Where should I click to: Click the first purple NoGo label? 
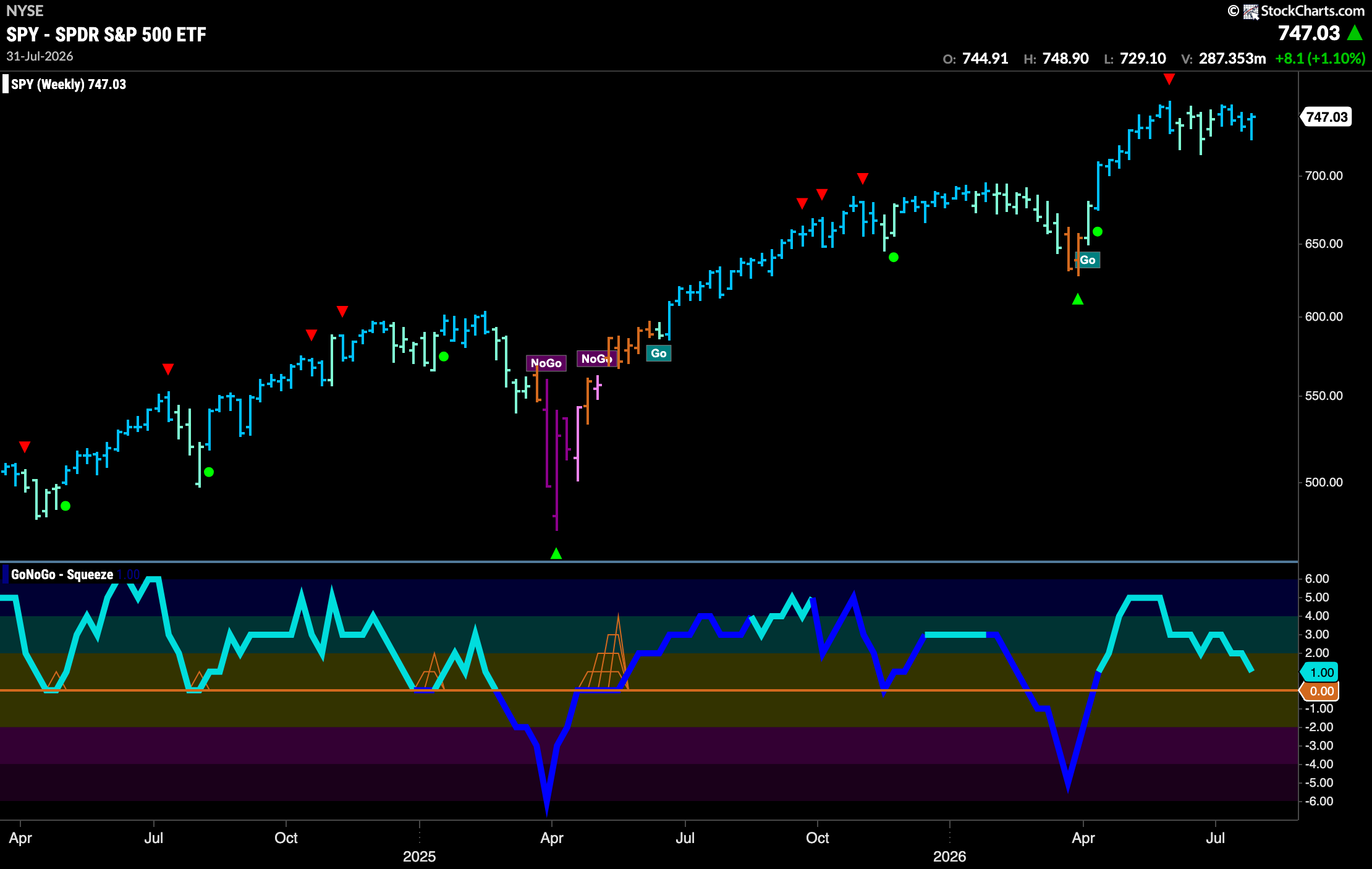(x=546, y=363)
